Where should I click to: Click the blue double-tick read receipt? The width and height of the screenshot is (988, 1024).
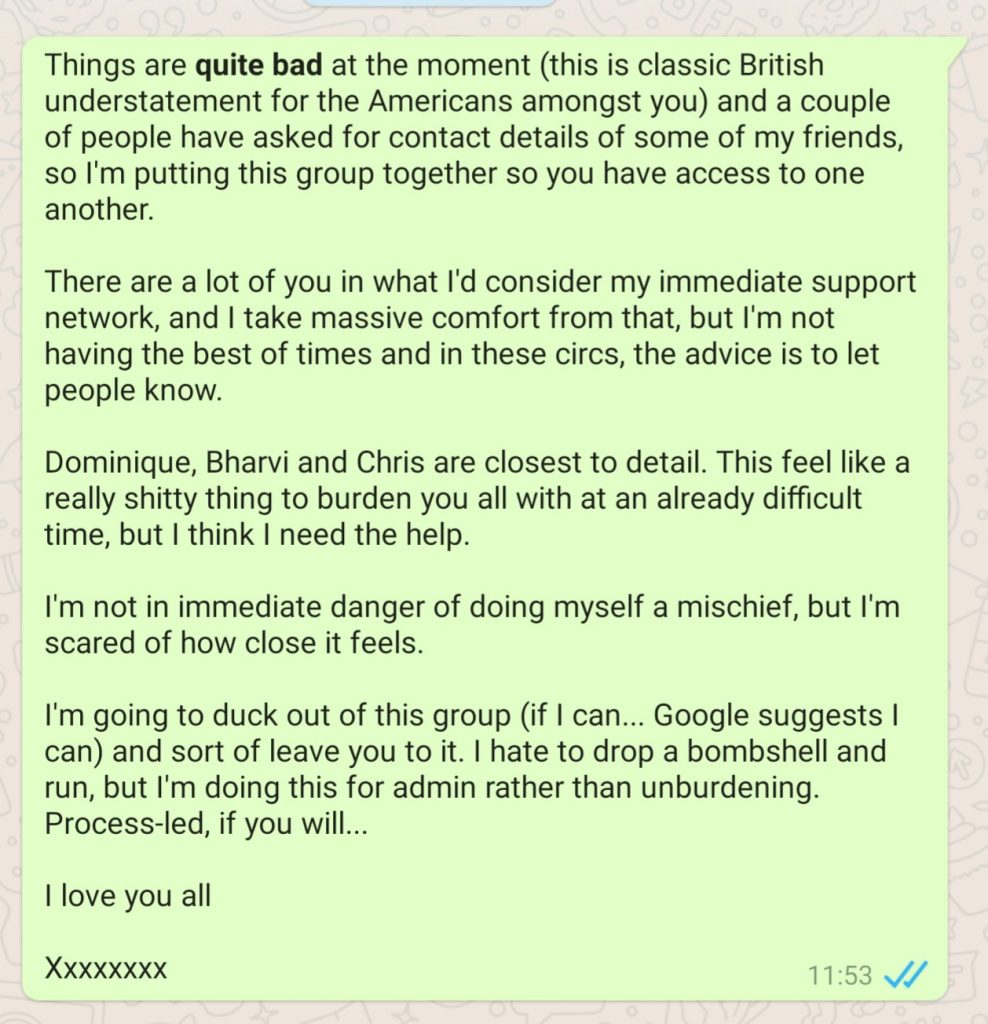tap(907, 973)
